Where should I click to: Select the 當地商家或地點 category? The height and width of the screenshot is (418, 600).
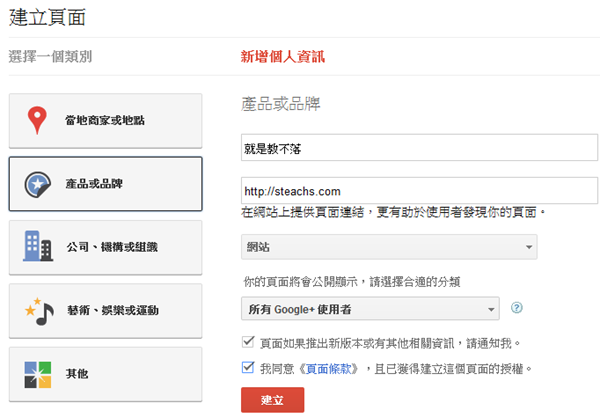tap(105, 121)
